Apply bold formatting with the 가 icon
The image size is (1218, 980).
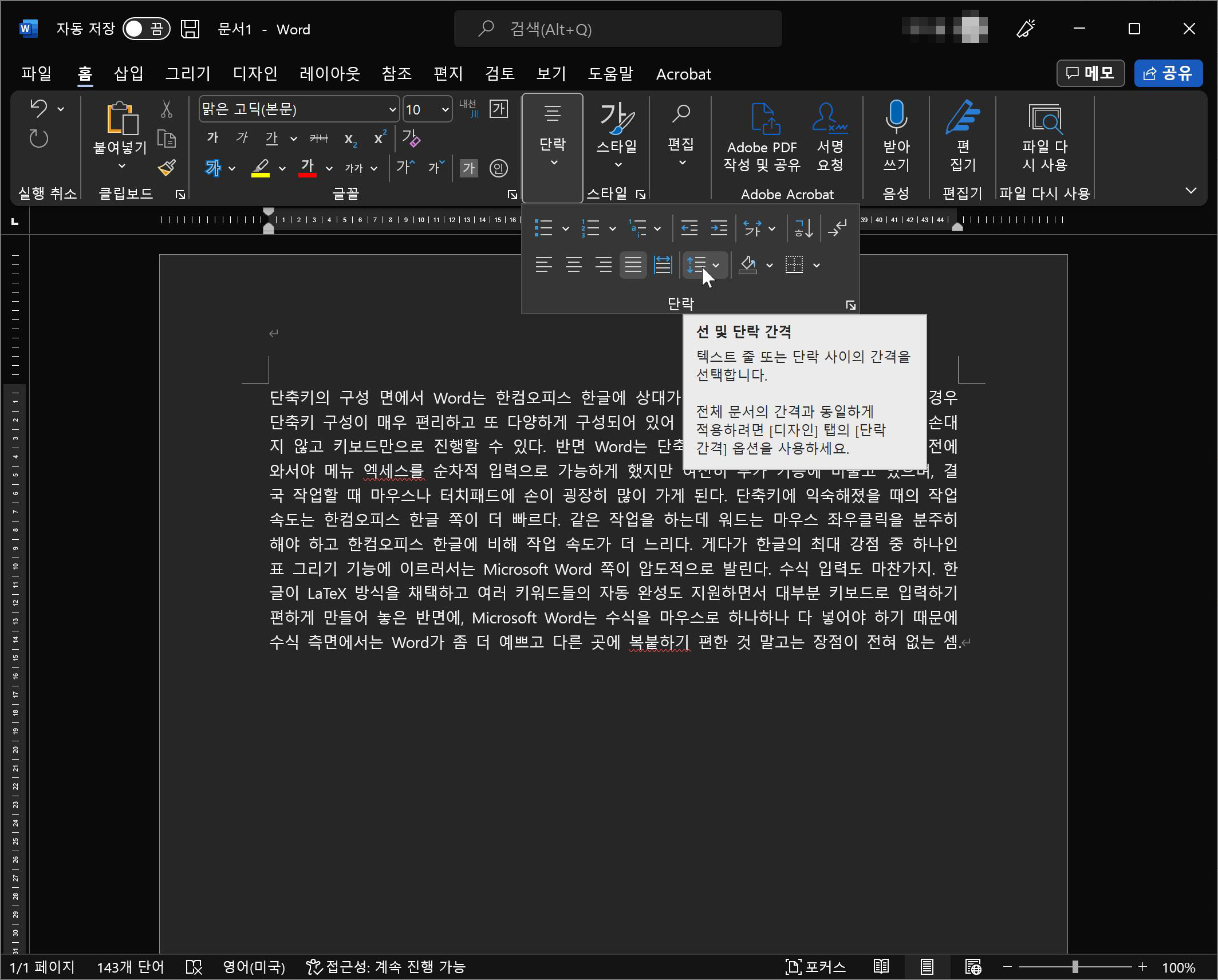coord(212,138)
